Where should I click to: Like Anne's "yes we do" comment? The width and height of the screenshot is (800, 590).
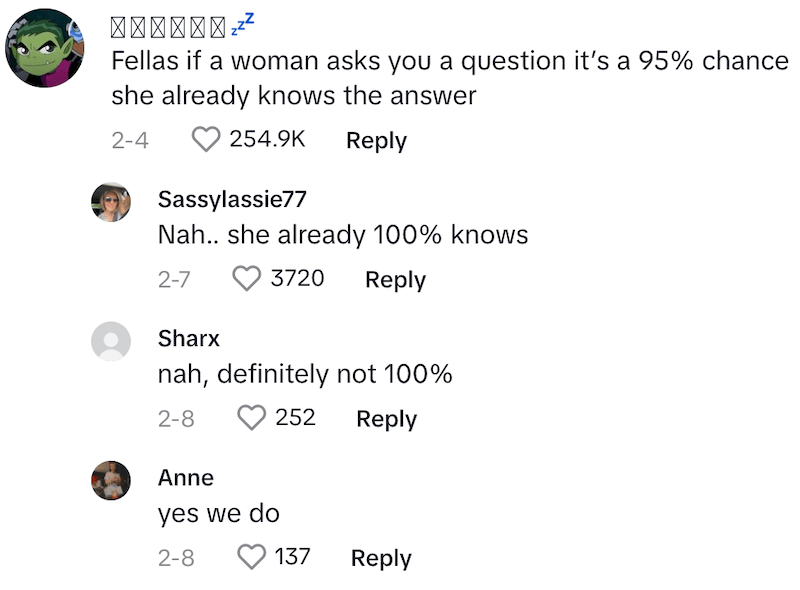tap(251, 557)
